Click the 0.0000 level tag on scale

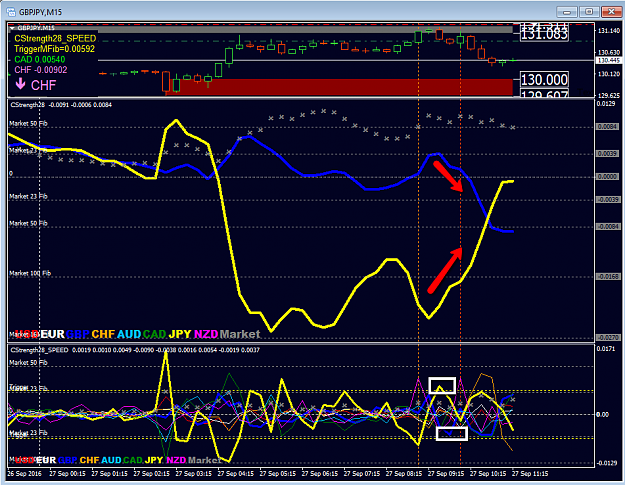click(x=607, y=177)
